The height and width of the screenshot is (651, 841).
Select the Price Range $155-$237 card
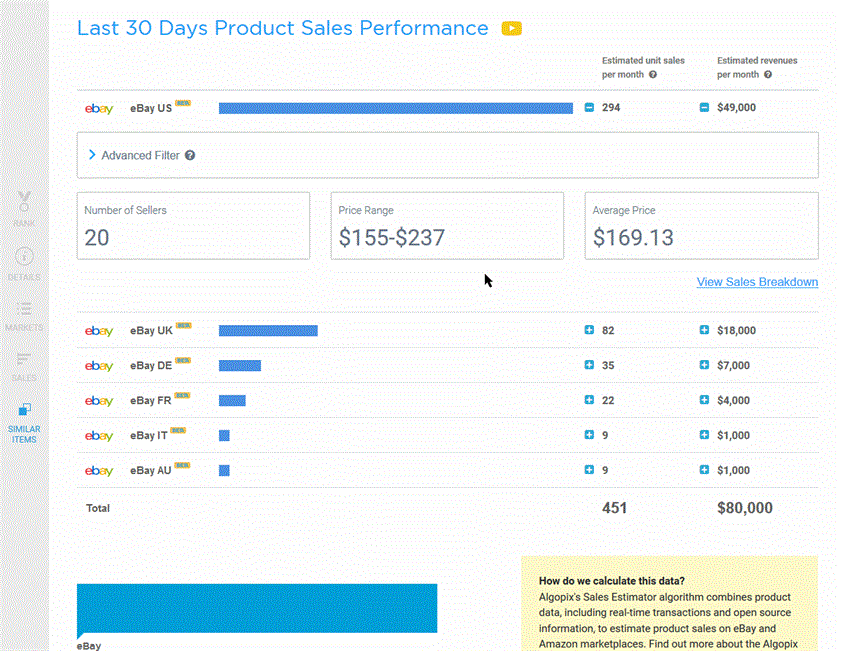(x=447, y=226)
